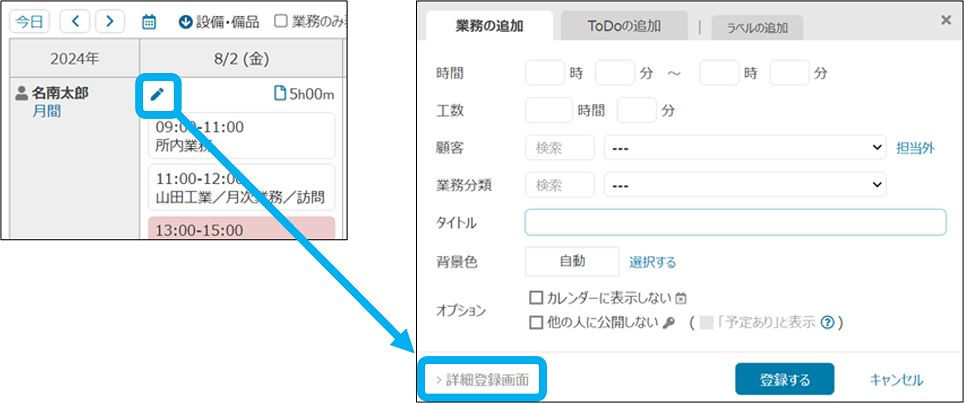Enable カレンダーに表示しない checkbox
964x403 pixels.
pyautogui.click(x=537, y=298)
